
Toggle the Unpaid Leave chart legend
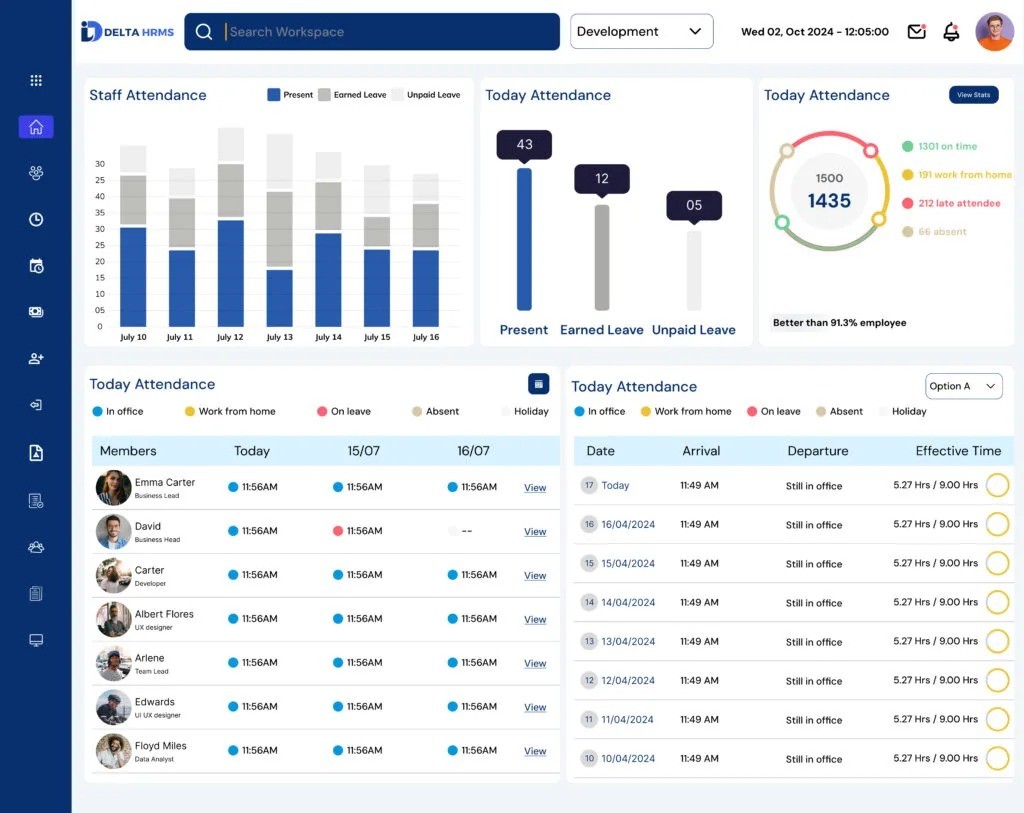coord(426,95)
